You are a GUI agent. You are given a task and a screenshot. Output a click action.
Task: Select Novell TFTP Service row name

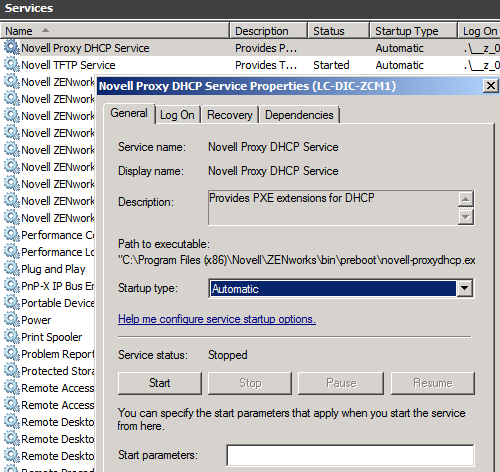click(68, 65)
